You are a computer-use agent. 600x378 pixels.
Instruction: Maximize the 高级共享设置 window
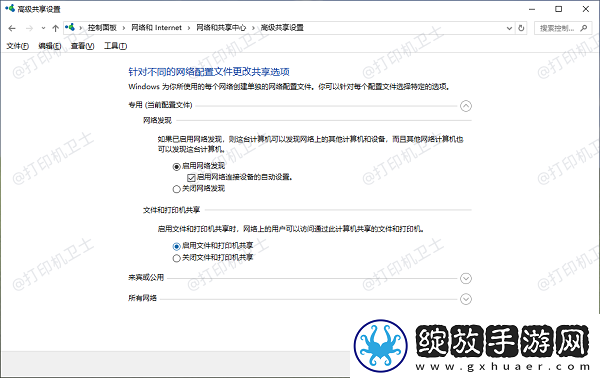tap(559, 9)
